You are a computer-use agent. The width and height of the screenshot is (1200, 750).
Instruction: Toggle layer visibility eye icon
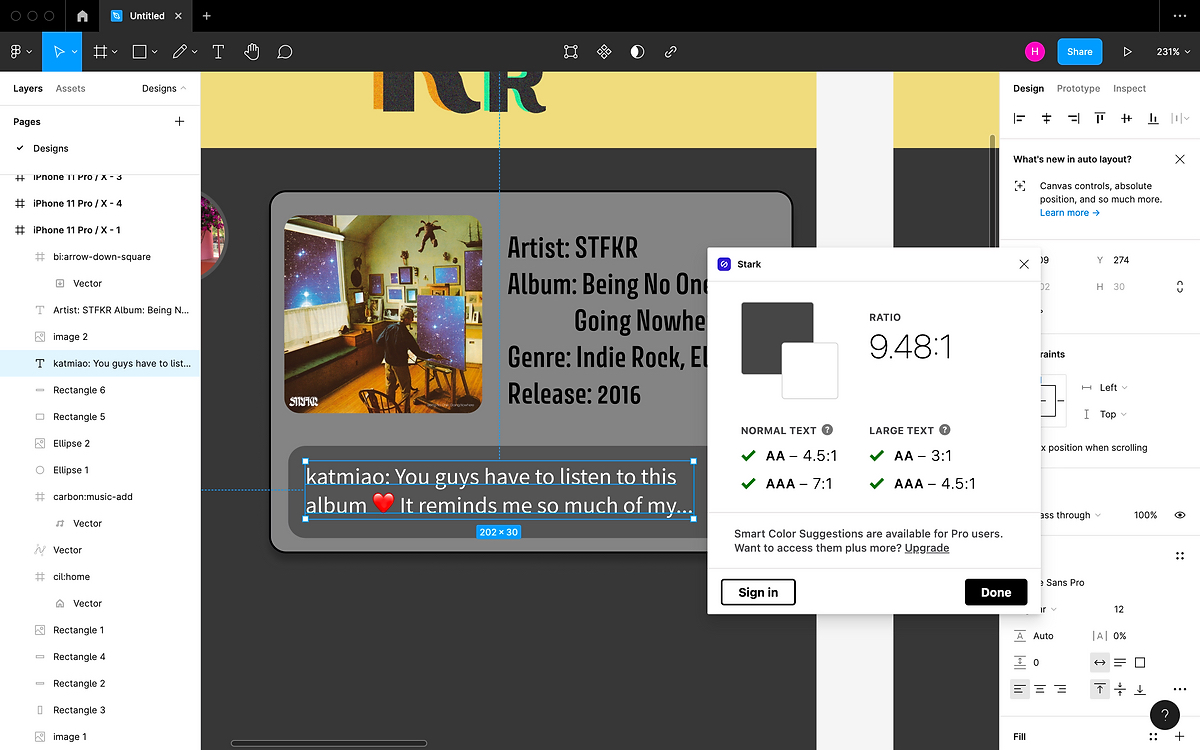click(1180, 515)
